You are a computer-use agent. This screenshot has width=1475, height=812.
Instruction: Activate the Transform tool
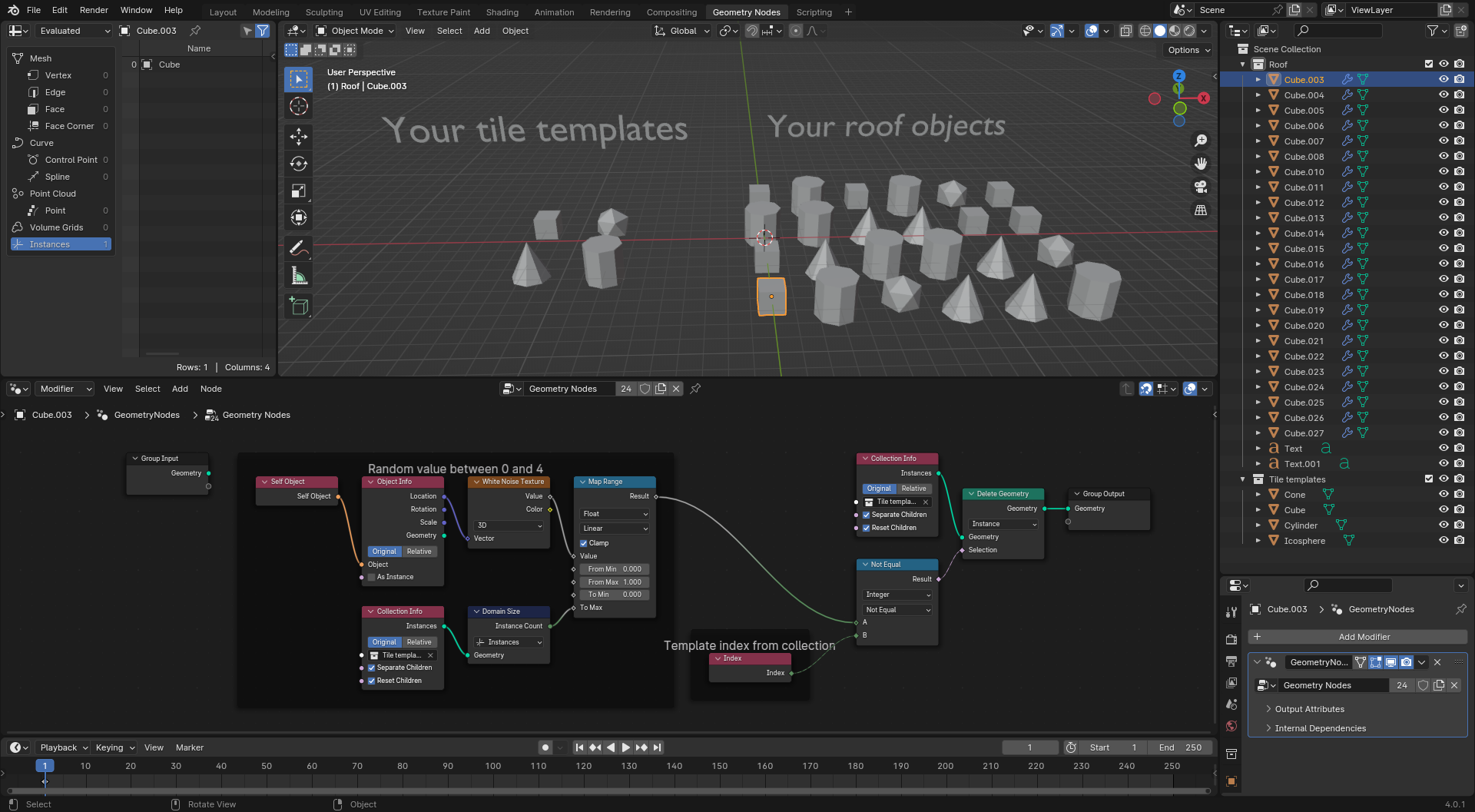point(299,217)
